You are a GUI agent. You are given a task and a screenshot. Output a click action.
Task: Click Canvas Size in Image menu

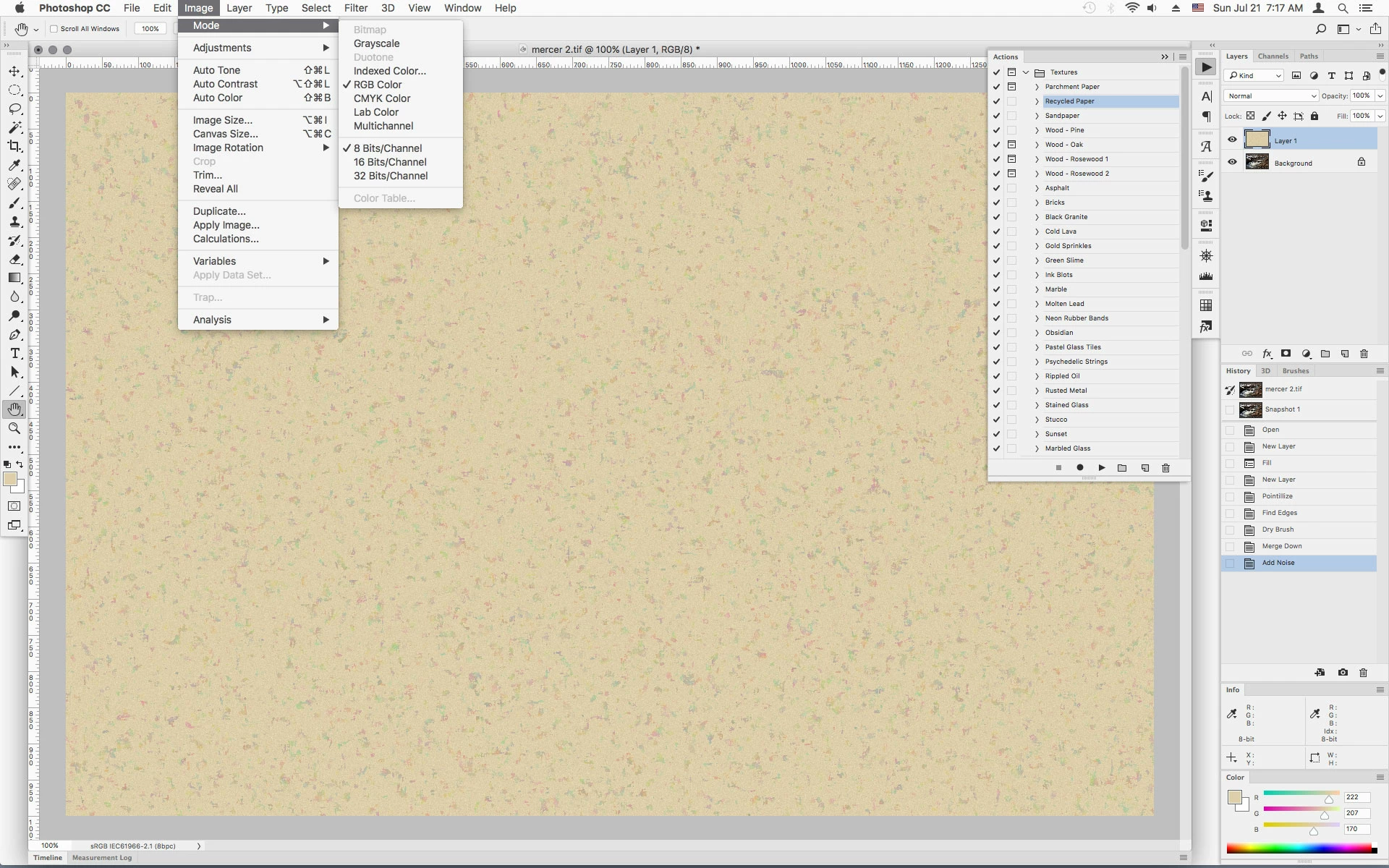[x=225, y=134]
